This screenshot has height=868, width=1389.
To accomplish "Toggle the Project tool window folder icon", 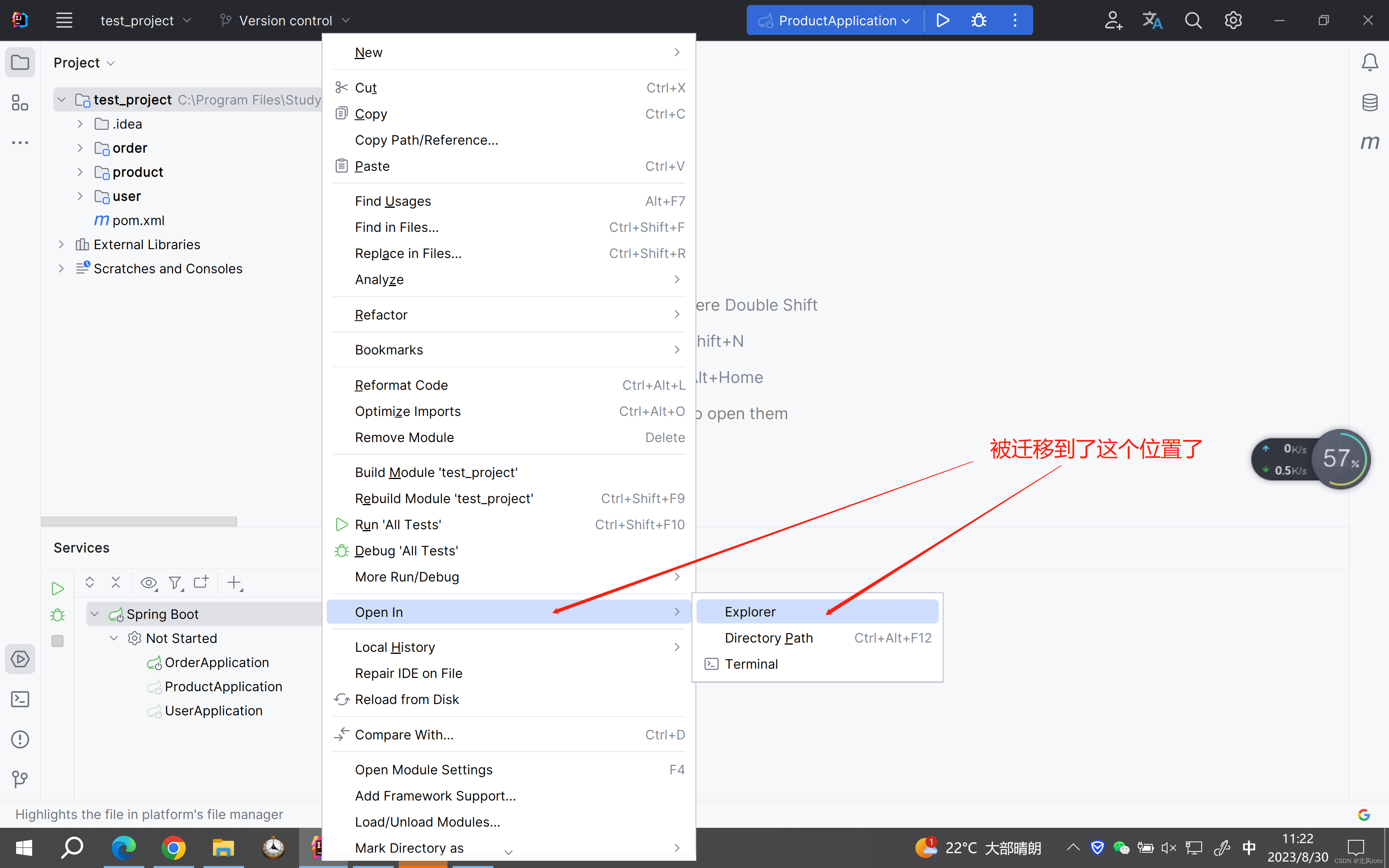I will tap(20, 62).
